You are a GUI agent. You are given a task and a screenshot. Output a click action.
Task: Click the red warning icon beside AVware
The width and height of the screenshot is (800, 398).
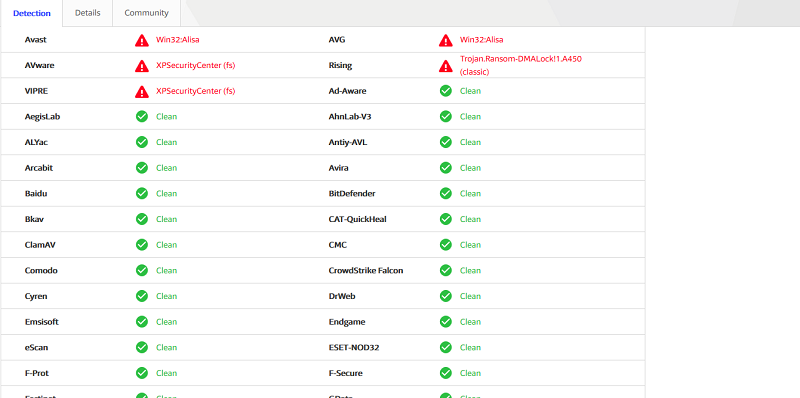[x=142, y=66]
